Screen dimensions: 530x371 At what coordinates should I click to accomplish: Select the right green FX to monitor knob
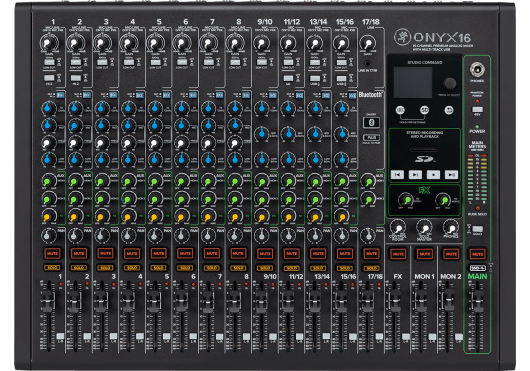(x=444, y=200)
